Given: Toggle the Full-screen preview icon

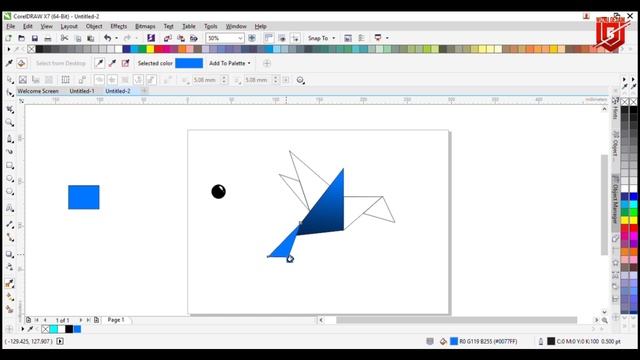Looking at the screenshot, I should click(x=252, y=38).
